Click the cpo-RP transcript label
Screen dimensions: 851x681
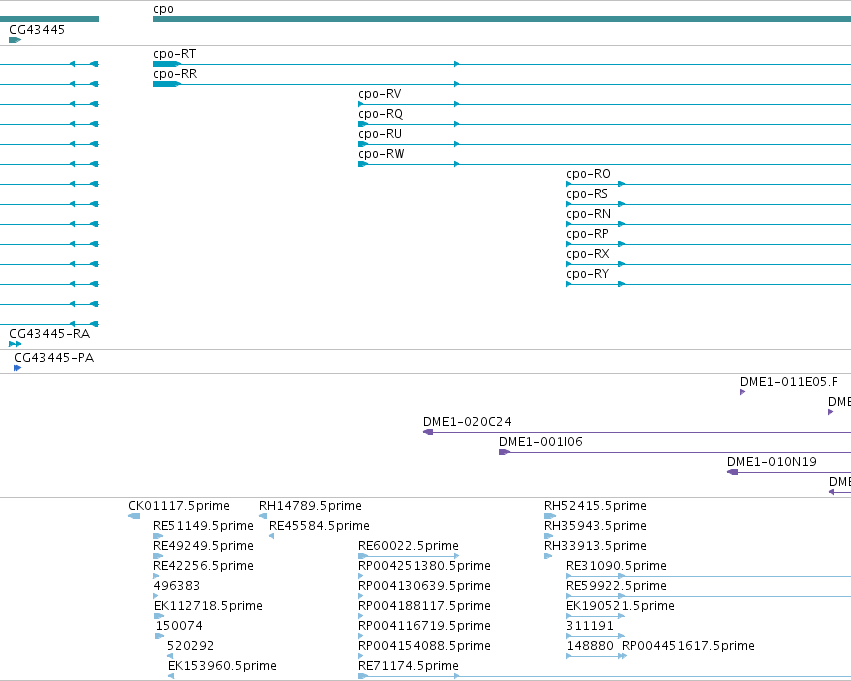click(x=587, y=234)
